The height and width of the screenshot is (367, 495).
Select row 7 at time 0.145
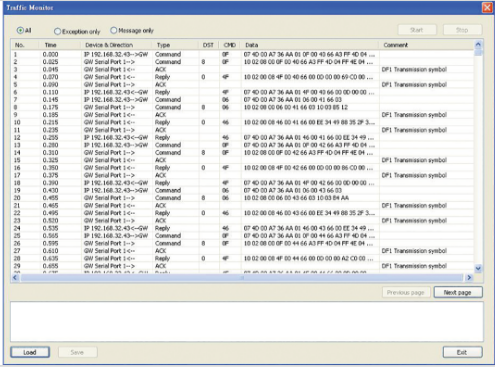[x=243, y=100]
